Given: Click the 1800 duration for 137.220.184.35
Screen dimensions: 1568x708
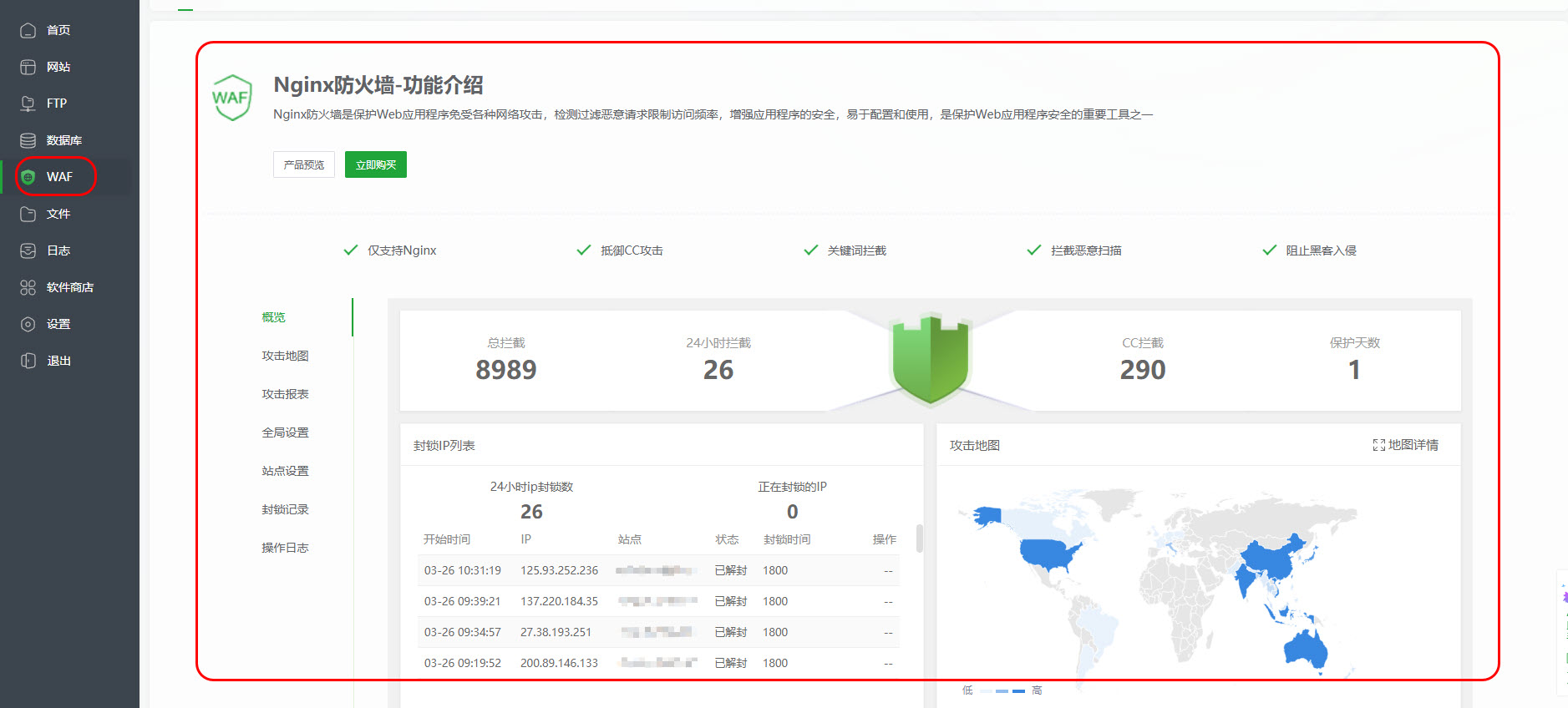Looking at the screenshot, I should click(x=775, y=601).
